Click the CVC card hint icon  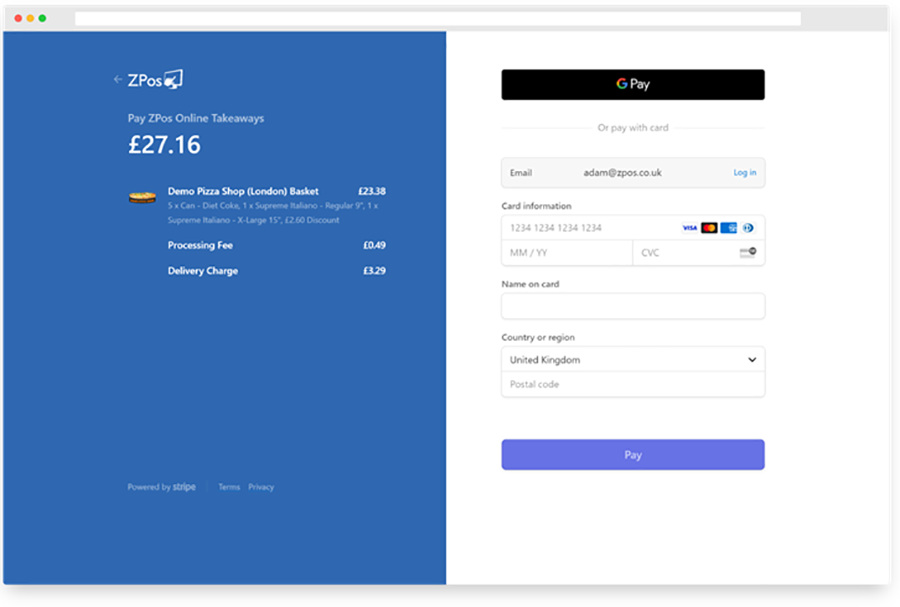pos(747,253)
